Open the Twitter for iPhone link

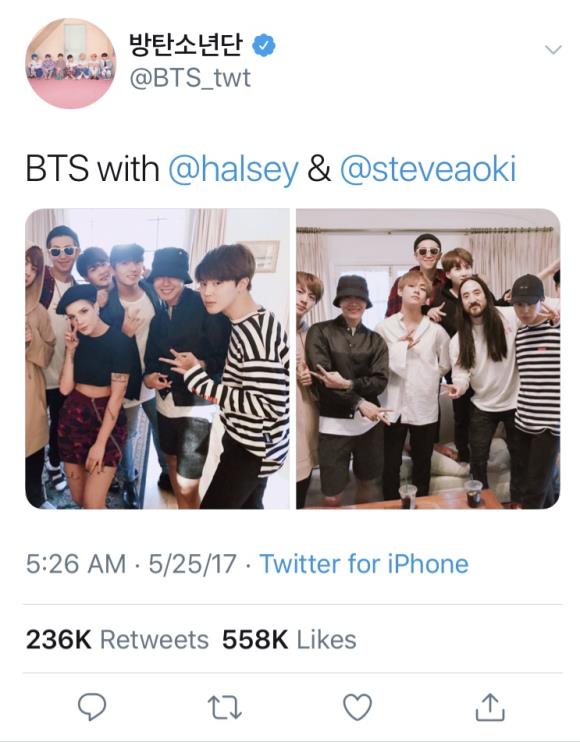coord(364,564)
